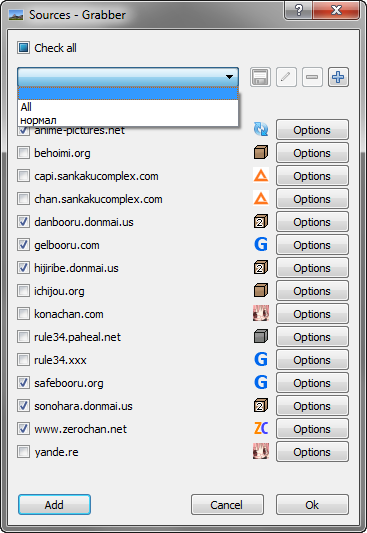
Task: Open Options for behoimi.org
Action: (x=312, y=153)
